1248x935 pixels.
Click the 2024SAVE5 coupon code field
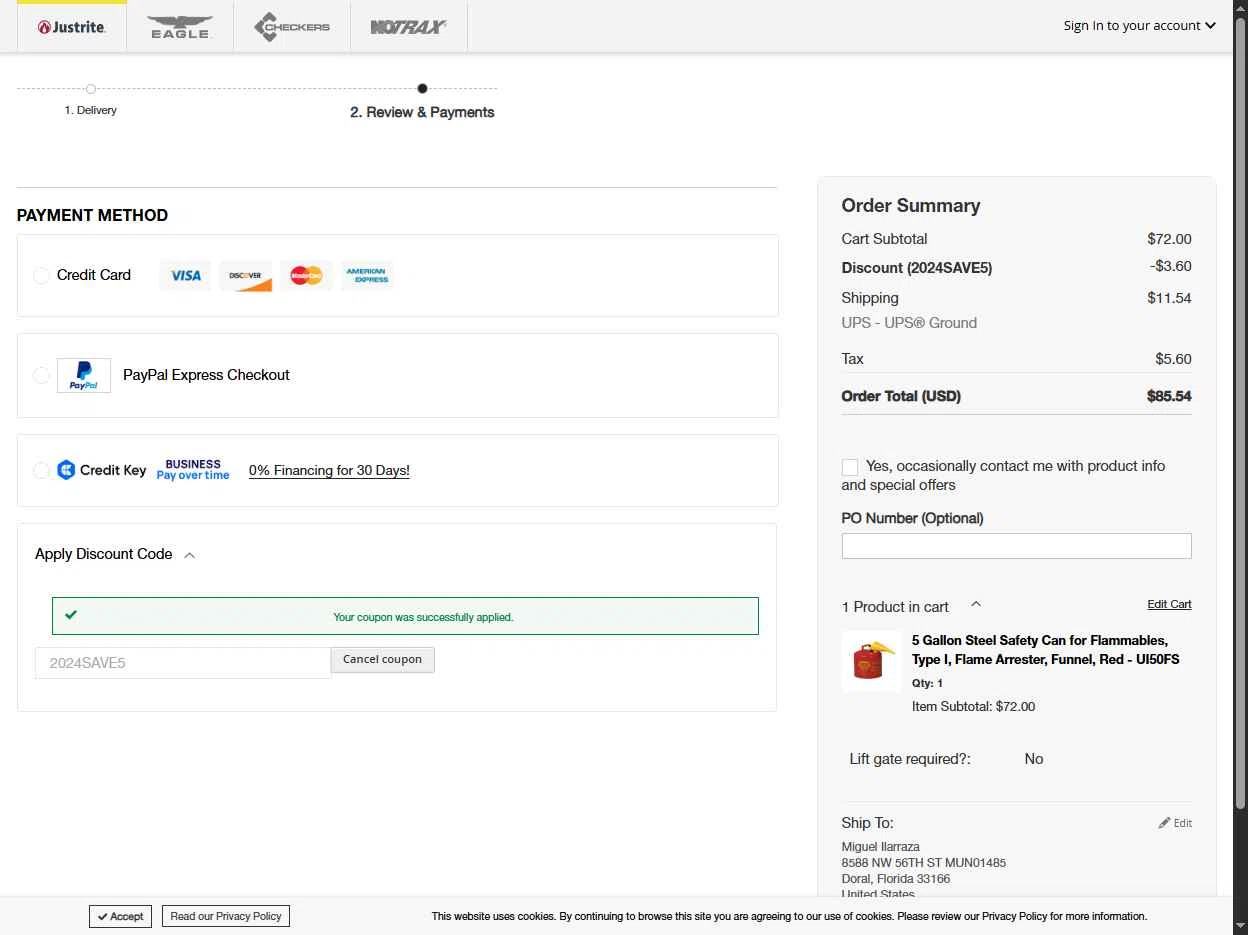[183, 663]
